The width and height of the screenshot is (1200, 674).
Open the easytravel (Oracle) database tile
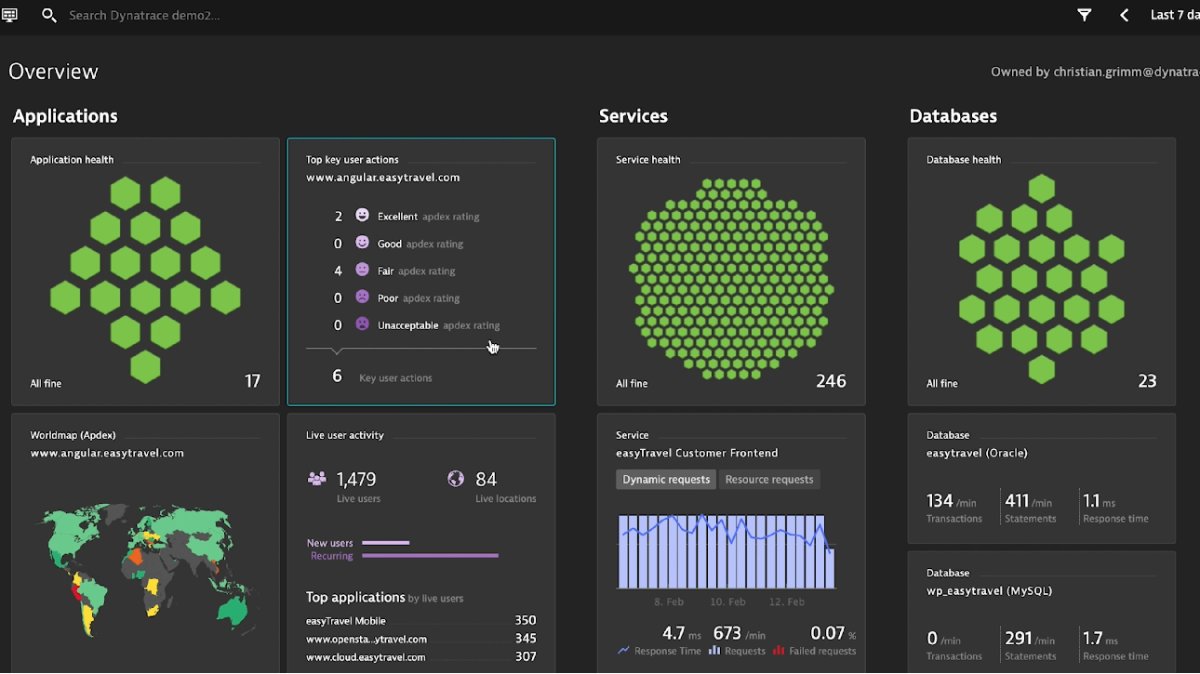1041,478
